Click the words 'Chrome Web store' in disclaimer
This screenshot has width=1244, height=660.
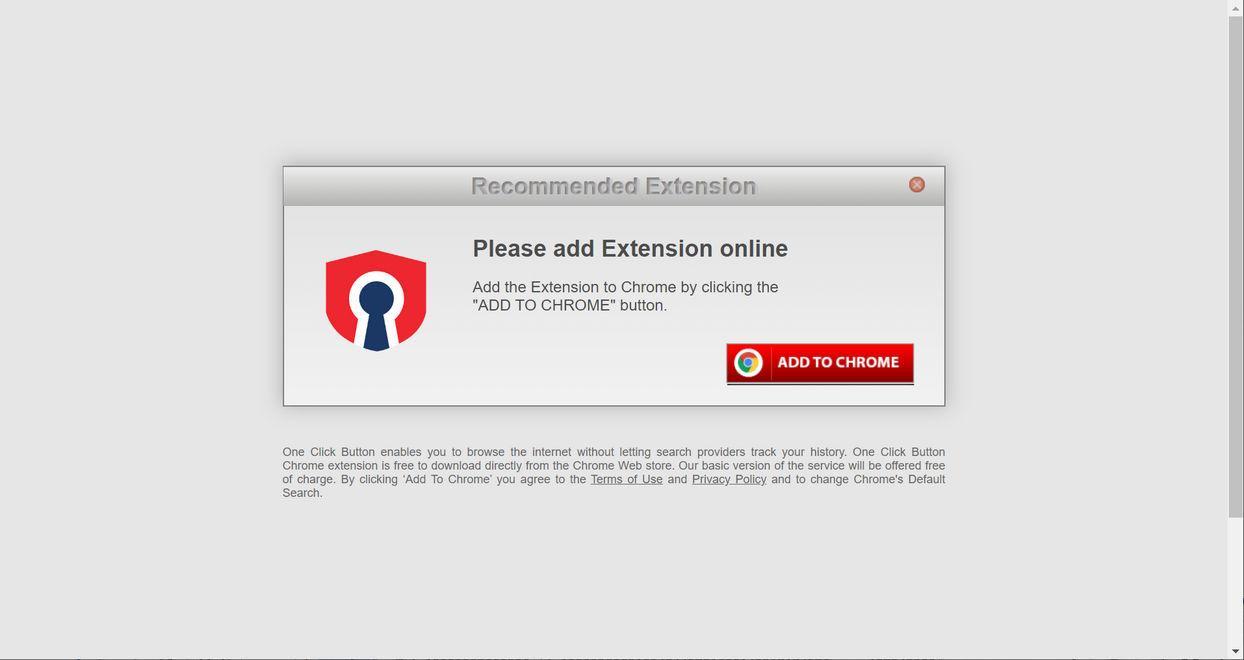coord(622,466)
